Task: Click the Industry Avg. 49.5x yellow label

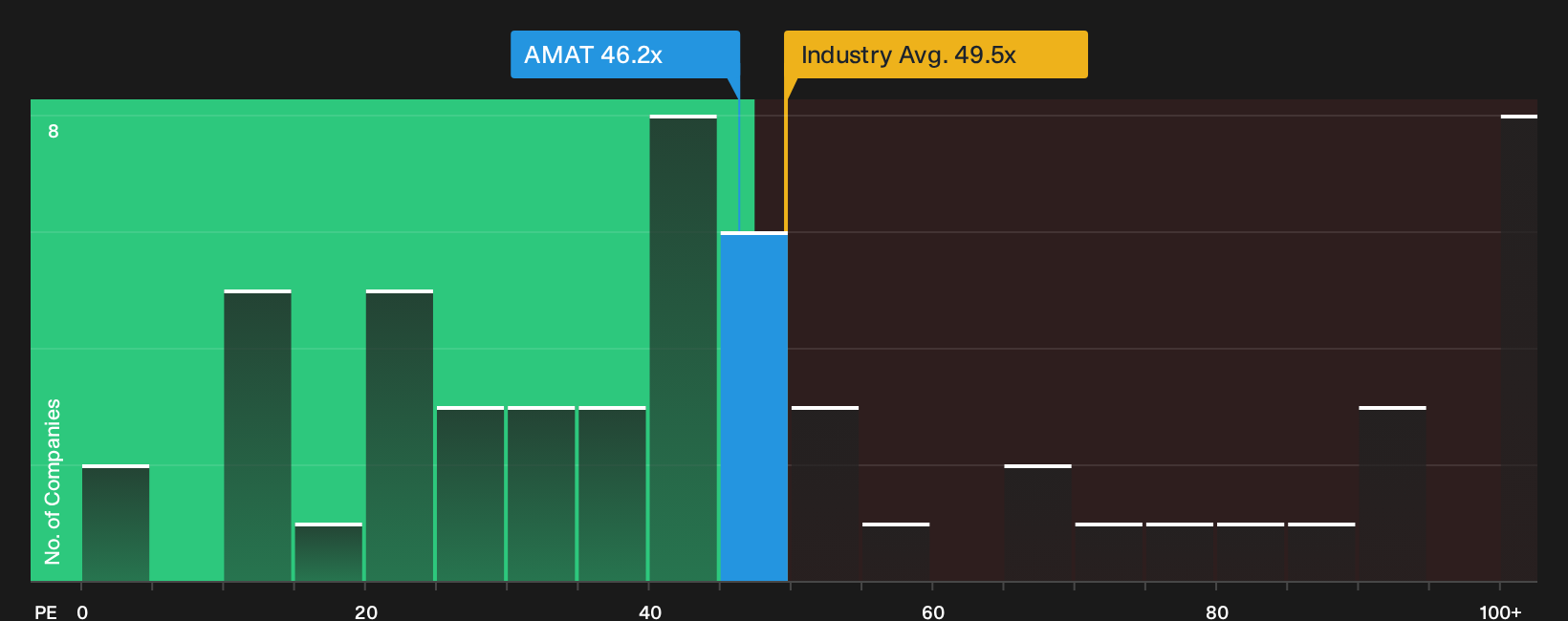Action: click(x=936, y=54)
